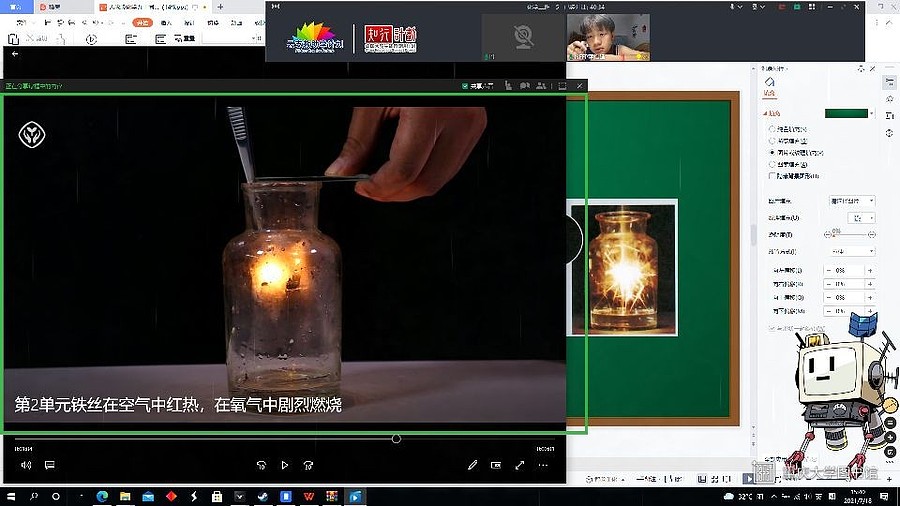Collapse the fill section in format pane
900x506 pixels.
point(766,114)
